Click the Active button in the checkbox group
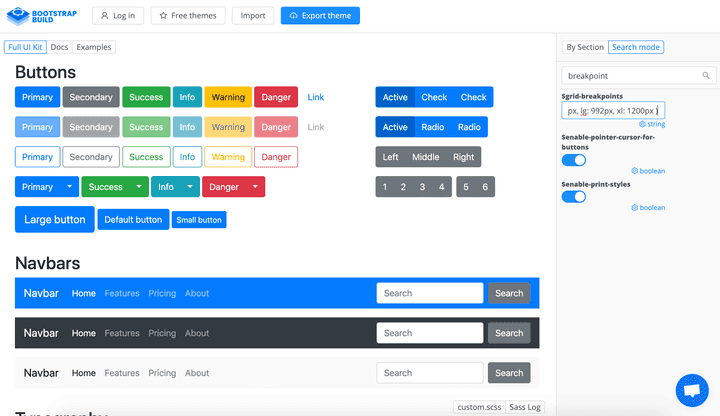 tap(395, 97)
